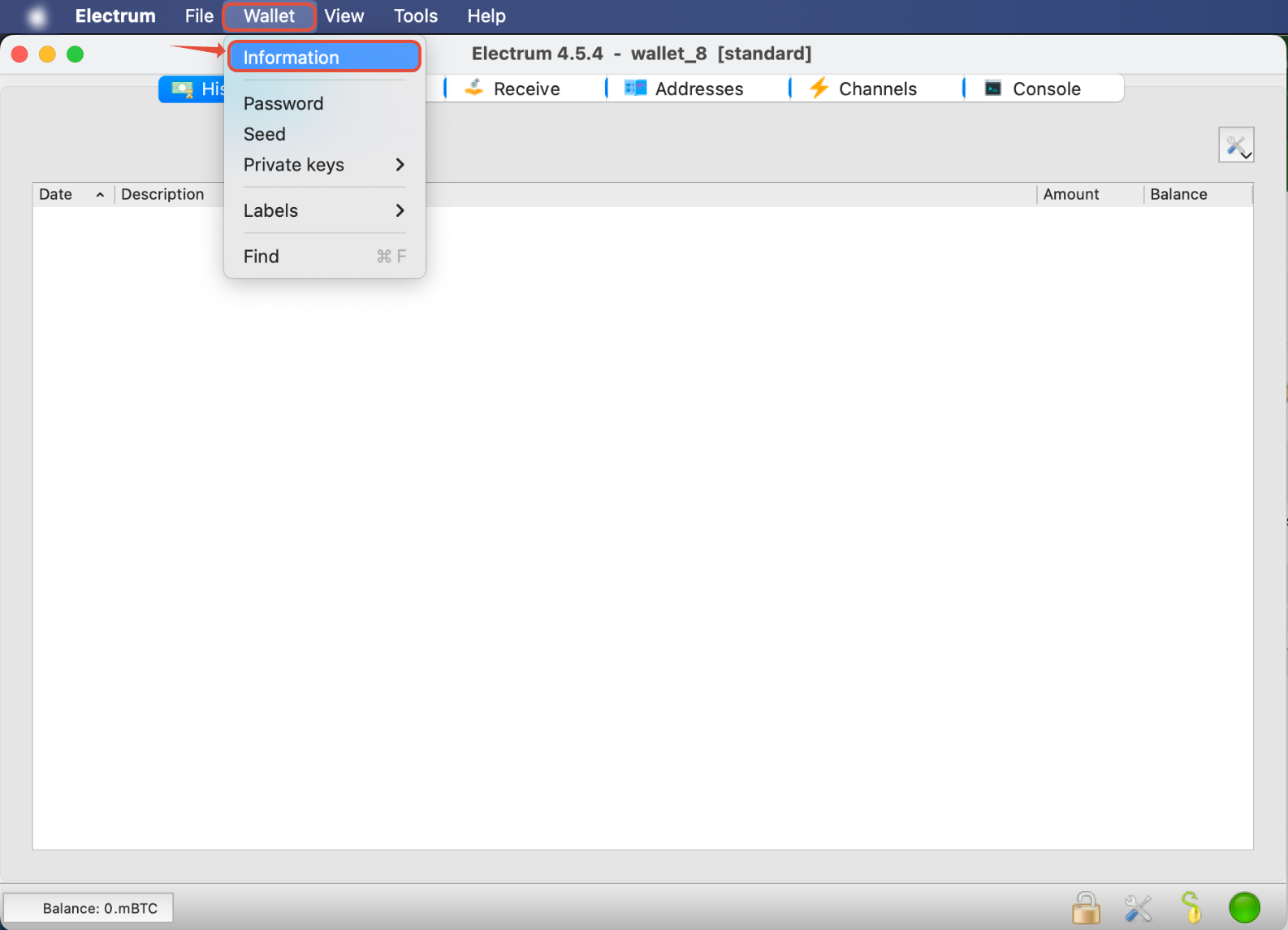
Task: Switch to the Addresses tab
Action: 698,89
